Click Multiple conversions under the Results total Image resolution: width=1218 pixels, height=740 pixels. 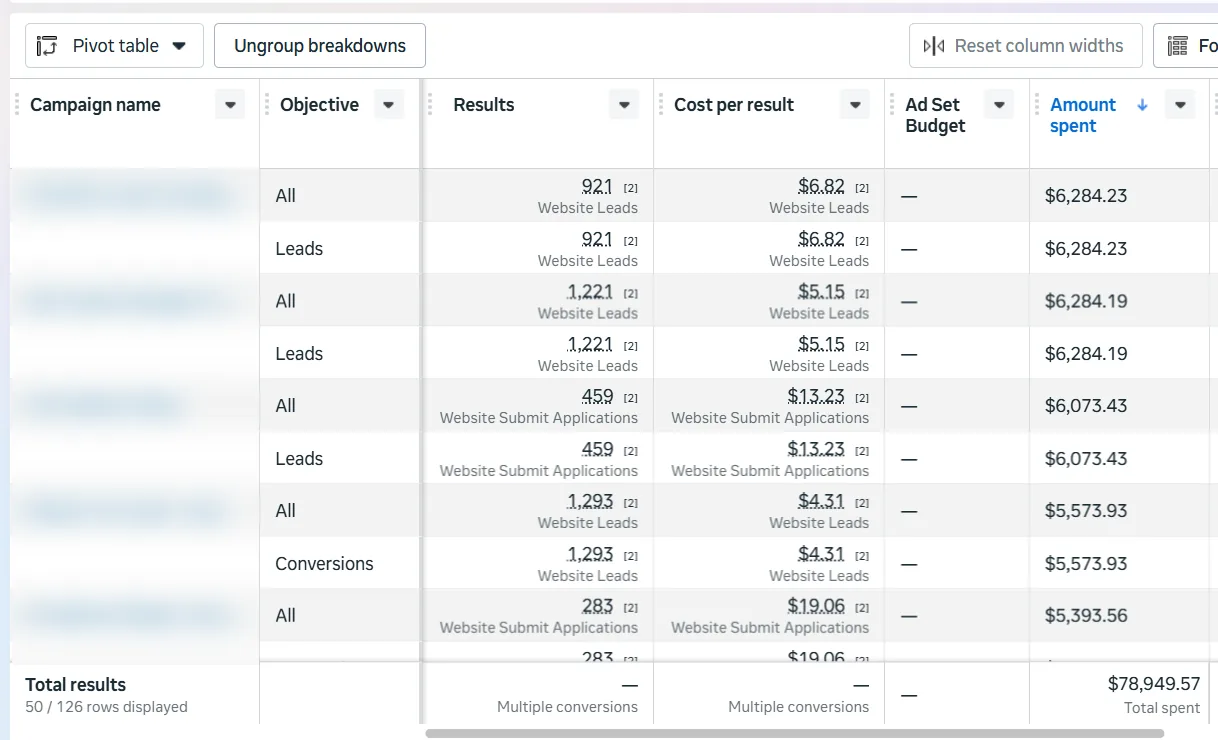(x=567, y=707)
